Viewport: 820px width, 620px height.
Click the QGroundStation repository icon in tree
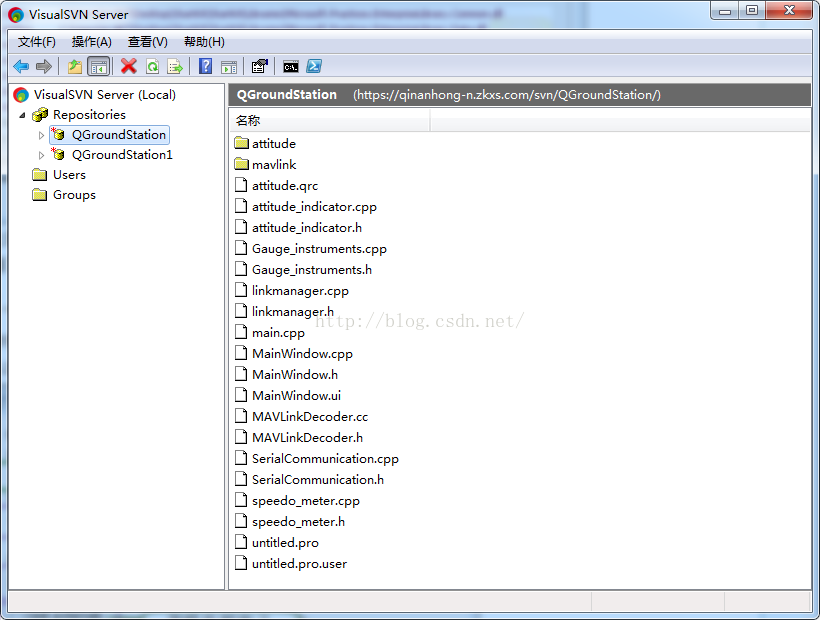tap(58, 134)
